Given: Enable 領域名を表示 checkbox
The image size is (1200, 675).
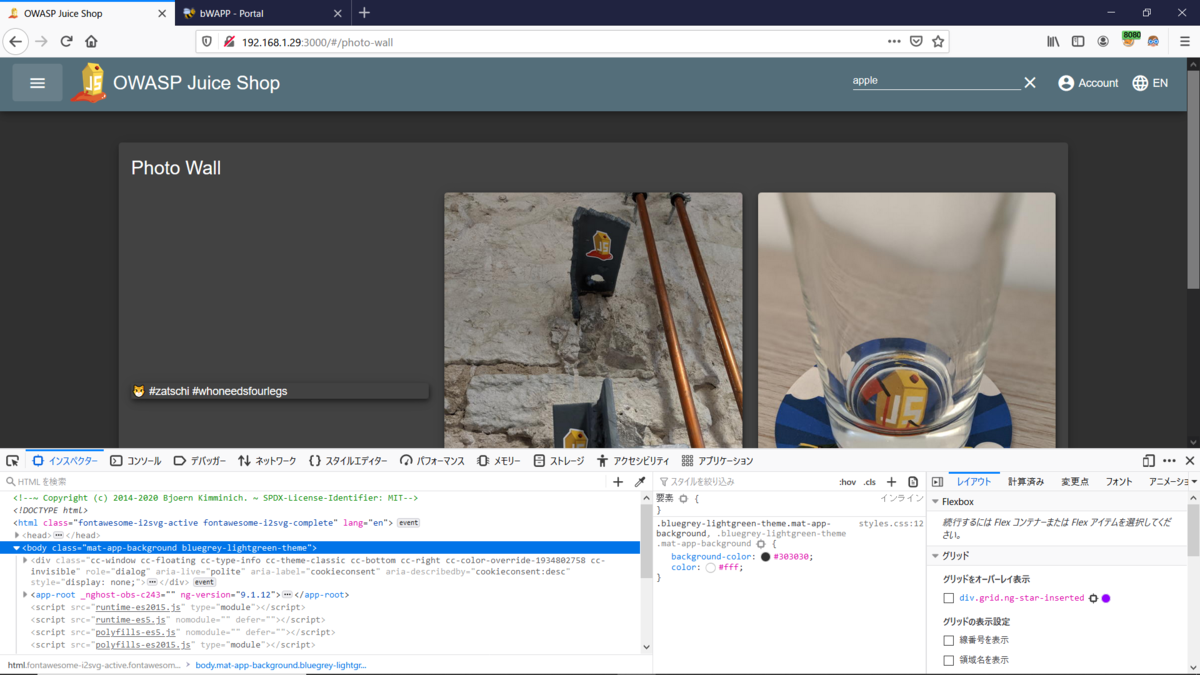Looking at the screenshot, I should pyautogui.click(x=948, y=660).
